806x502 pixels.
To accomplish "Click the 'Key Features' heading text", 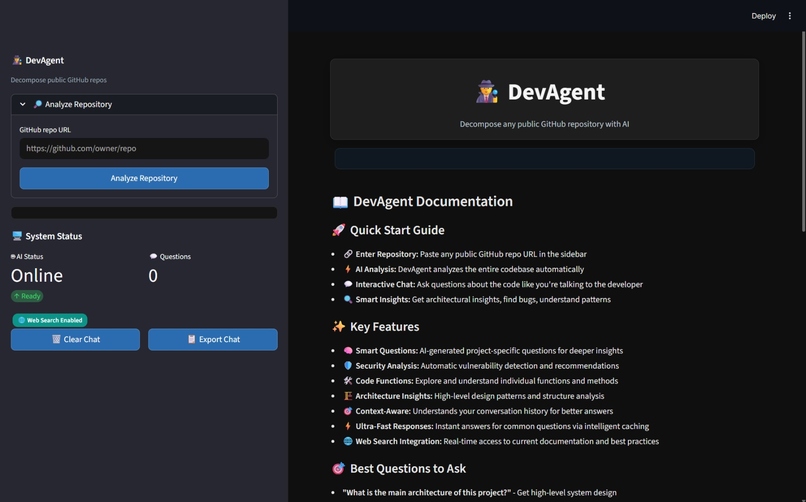I will coord(384,327).
